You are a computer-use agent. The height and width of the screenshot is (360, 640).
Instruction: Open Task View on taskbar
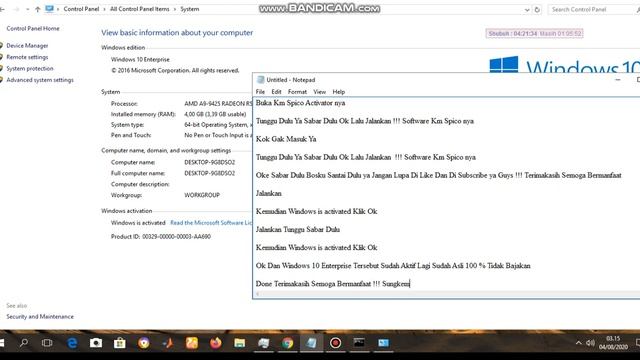click(x=47, y=343)
